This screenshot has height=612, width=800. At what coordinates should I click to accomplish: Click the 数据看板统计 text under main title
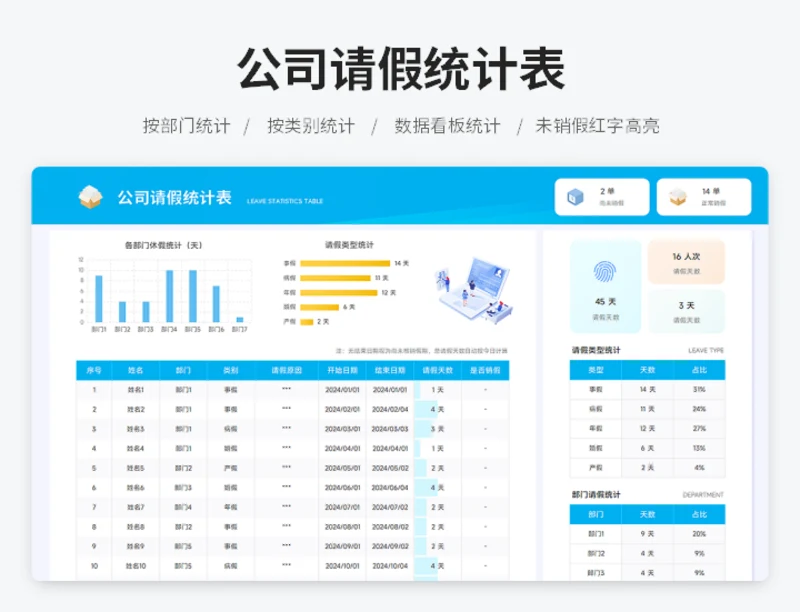(x=447, y=125)
